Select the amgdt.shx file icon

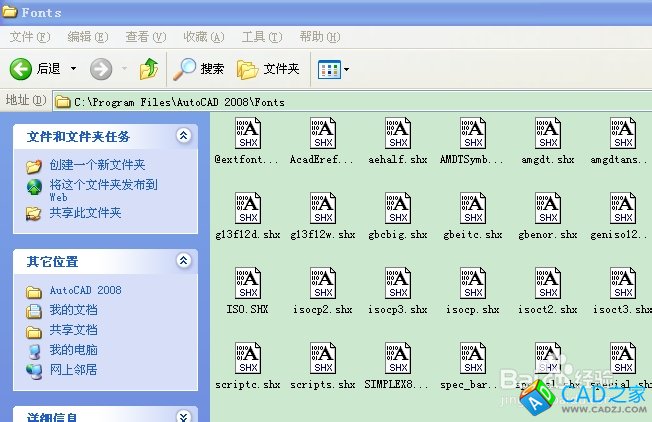[548, 133]
